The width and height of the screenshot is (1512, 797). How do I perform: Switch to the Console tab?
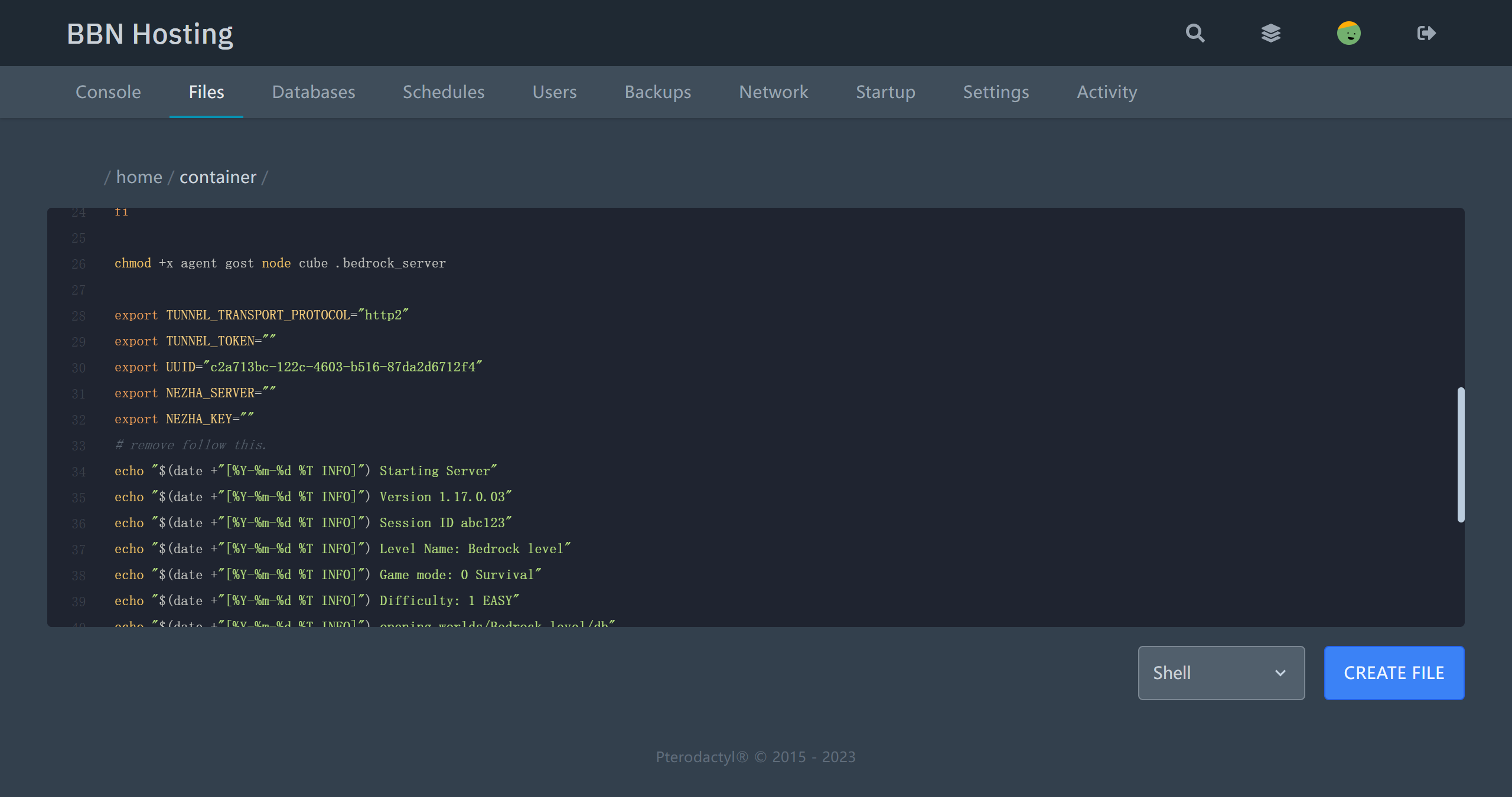(108, 92)
